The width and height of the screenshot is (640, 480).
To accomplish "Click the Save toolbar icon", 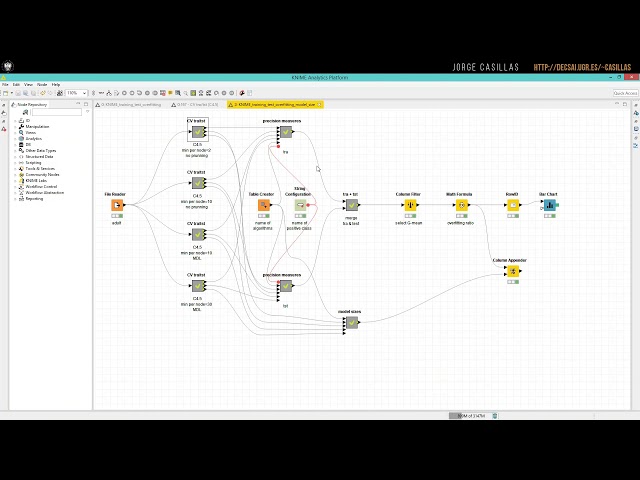I will pos(18,93).
